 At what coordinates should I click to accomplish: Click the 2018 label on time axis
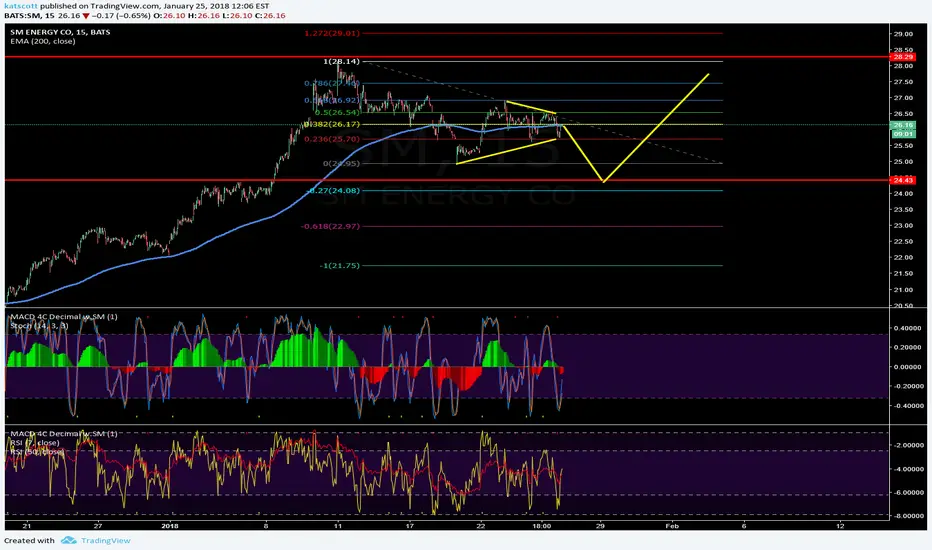169,526
